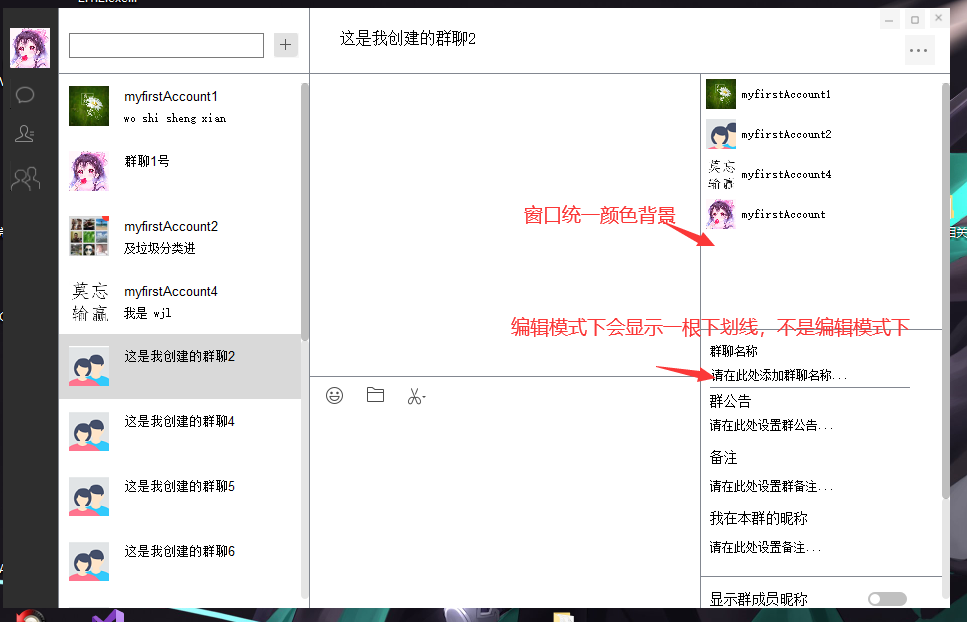Click the message input area
The image size is (967, 622).
pyautogui.click(x=504, y=505)
